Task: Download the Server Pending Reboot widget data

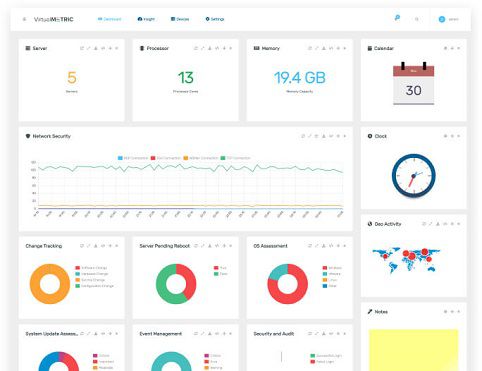Action: (x=210, y=246)
